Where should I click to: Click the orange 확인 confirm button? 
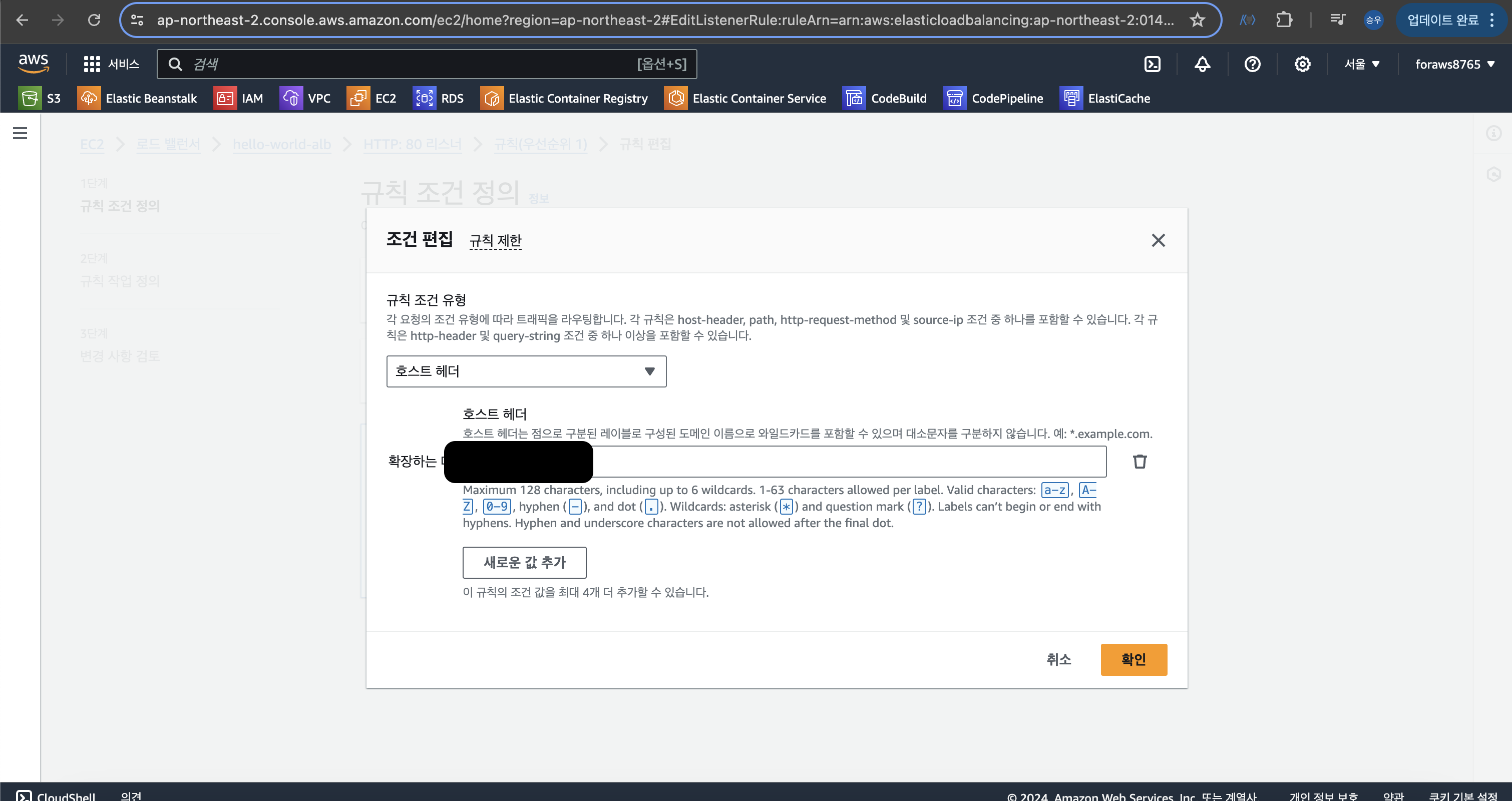(1133, 660)
